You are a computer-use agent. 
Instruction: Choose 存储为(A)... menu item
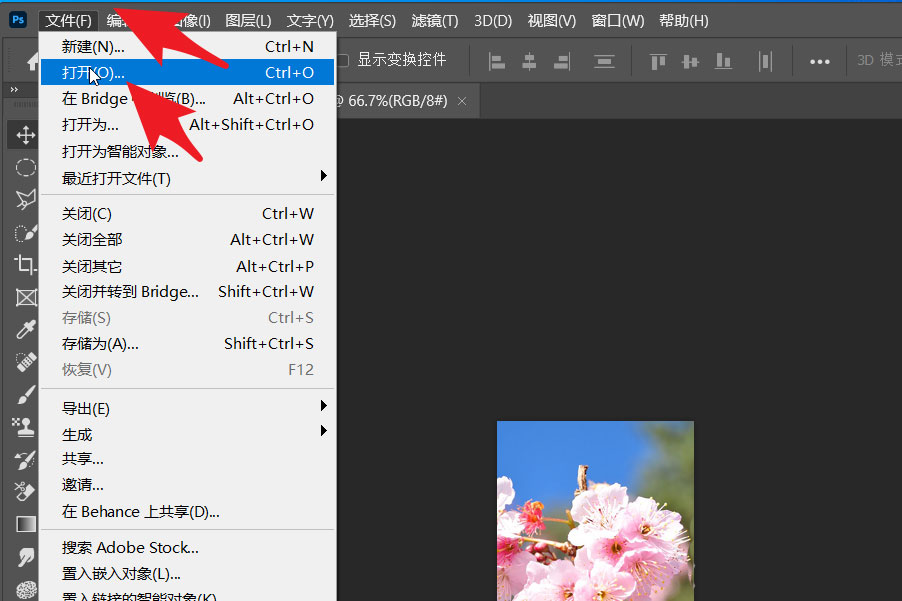coord(188,344)
